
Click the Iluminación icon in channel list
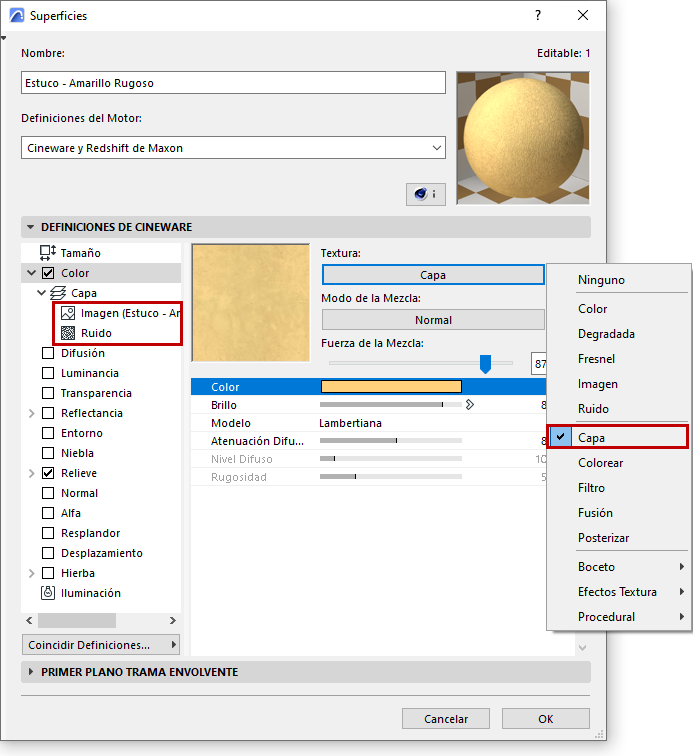[48, 593]
